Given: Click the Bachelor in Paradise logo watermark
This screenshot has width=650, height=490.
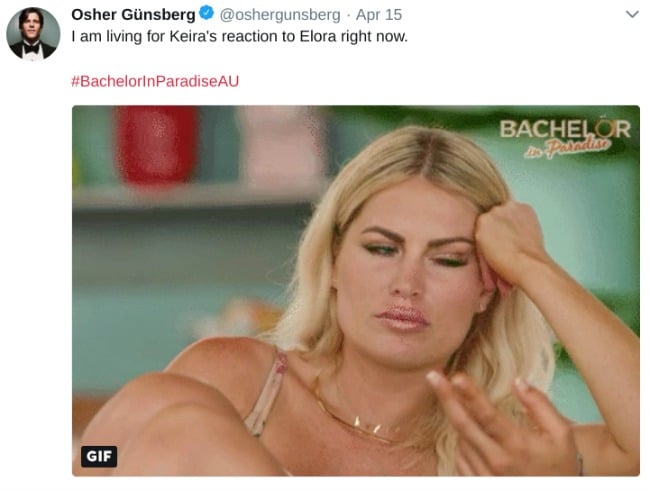Looking at the screenshot, I should 565,138.
